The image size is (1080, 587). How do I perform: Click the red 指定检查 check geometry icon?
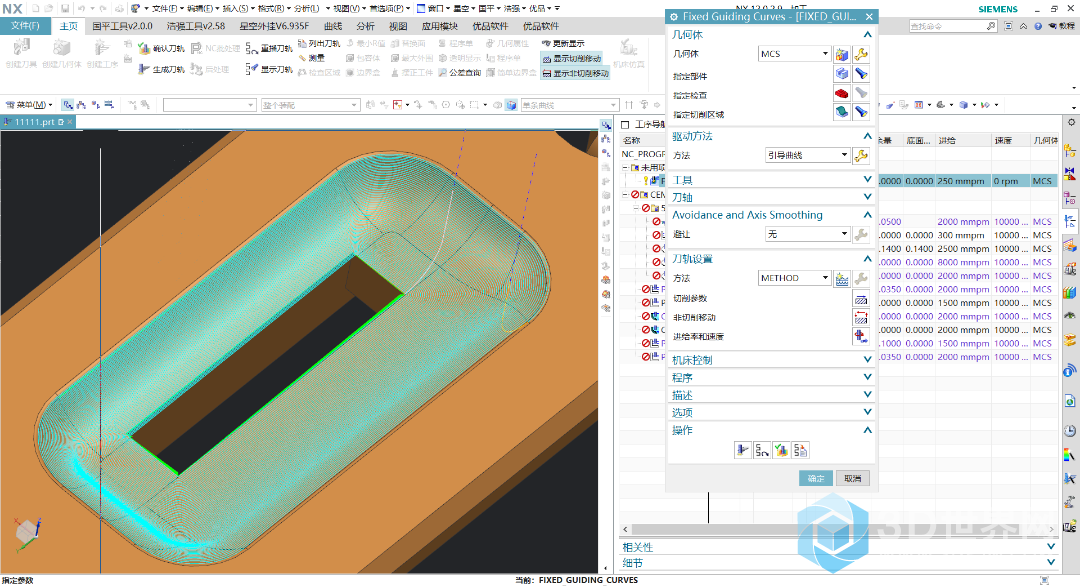(x=842, y=92)
